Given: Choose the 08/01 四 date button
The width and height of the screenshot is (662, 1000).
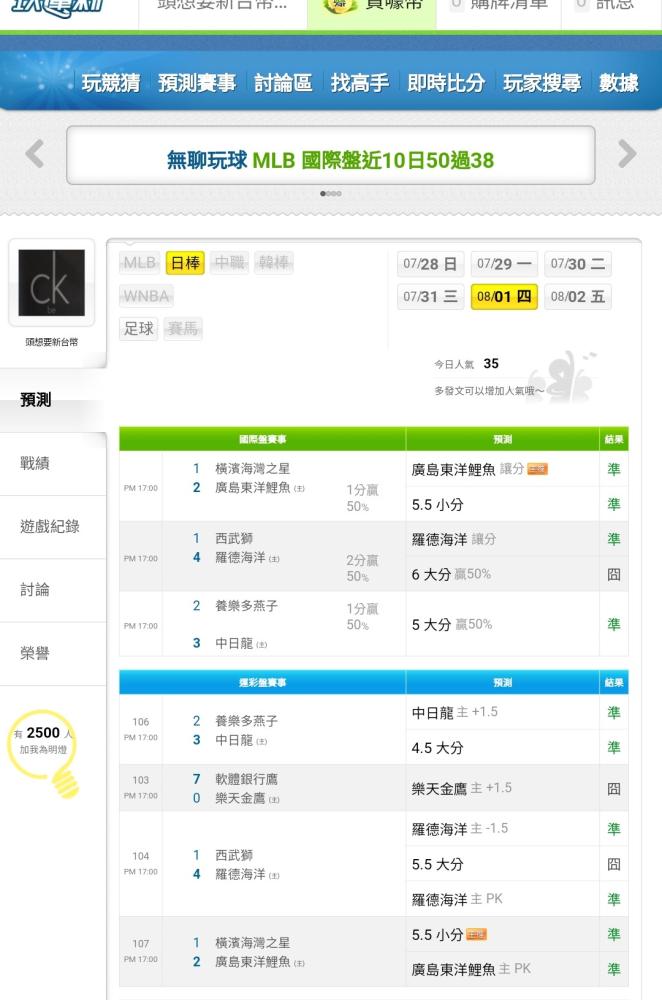Looking at the screenshot, I should (504, 297).
